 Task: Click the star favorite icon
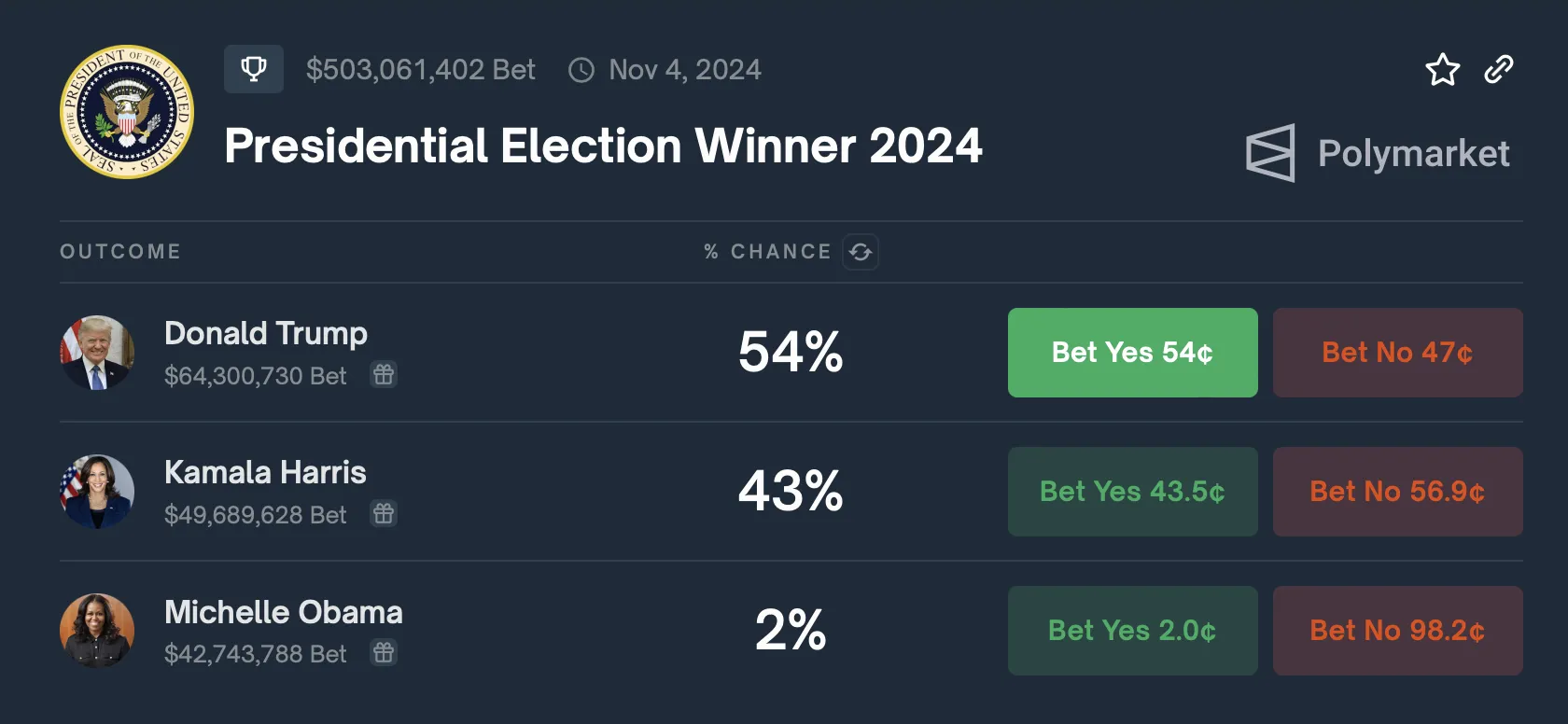point(1442,70)
